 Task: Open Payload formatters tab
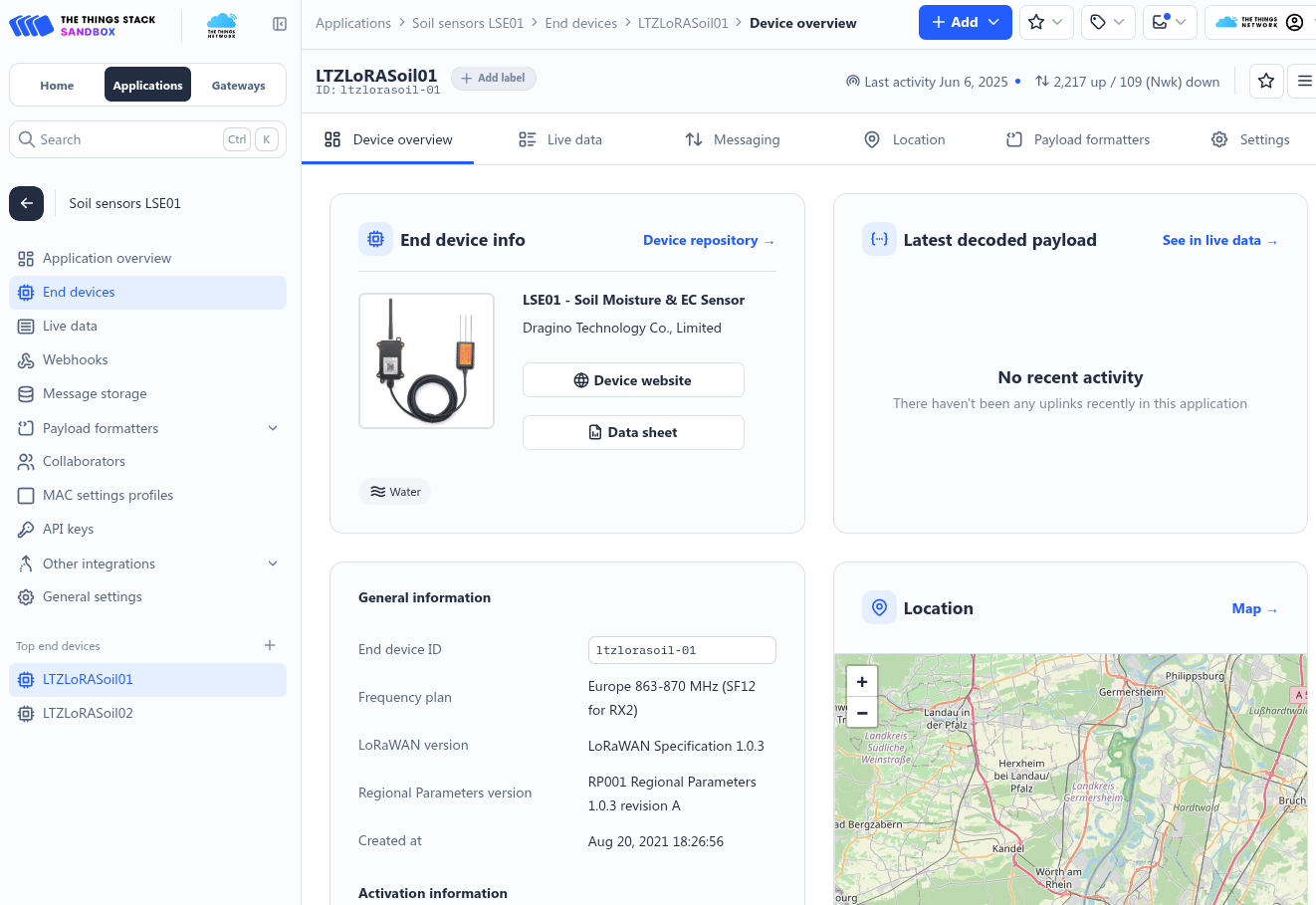(1077, 140)
